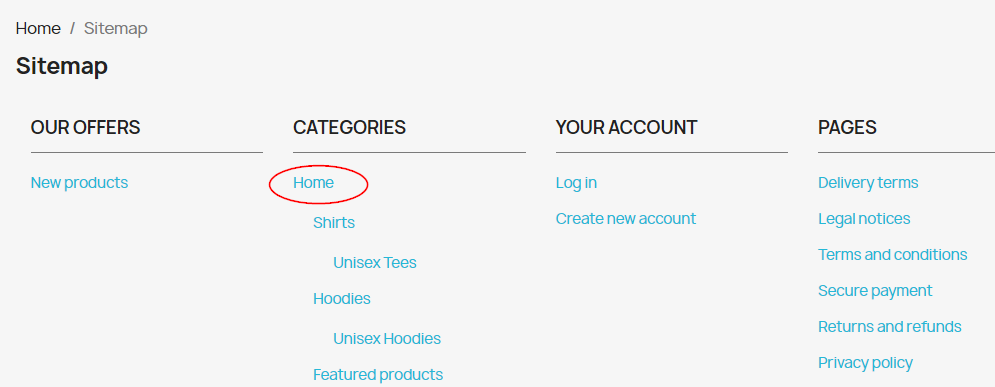Open the Unisex Tees subcategory
Screen dimensions: 995x387
coord(375,263)
